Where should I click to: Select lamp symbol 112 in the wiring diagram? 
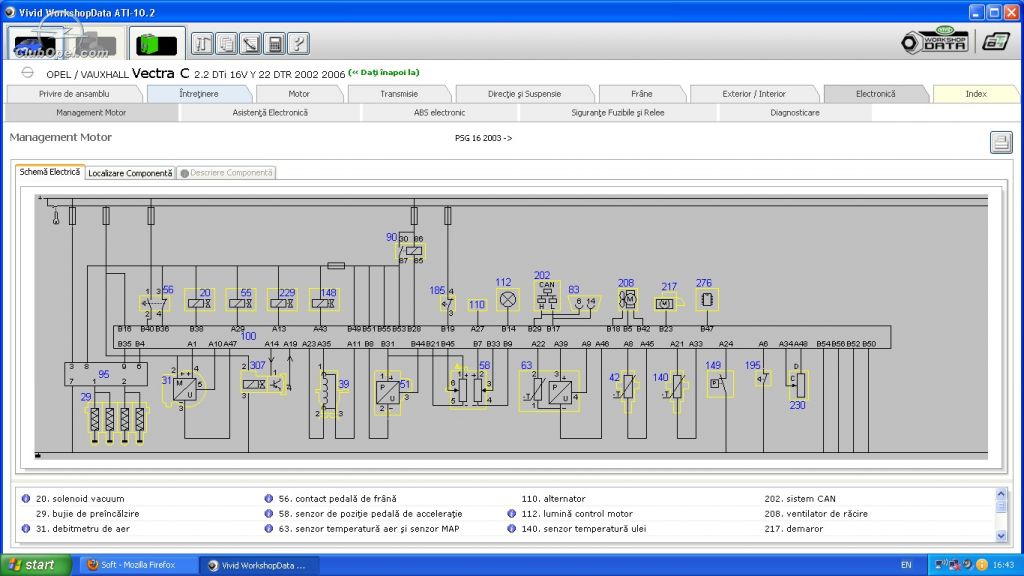click(x=507, y=300)
